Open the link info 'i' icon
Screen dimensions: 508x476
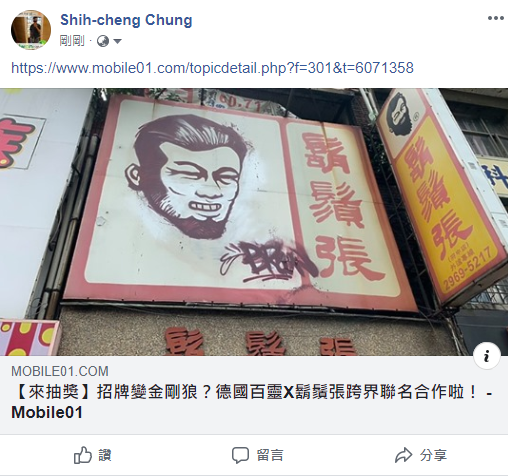tap(487, 356)
